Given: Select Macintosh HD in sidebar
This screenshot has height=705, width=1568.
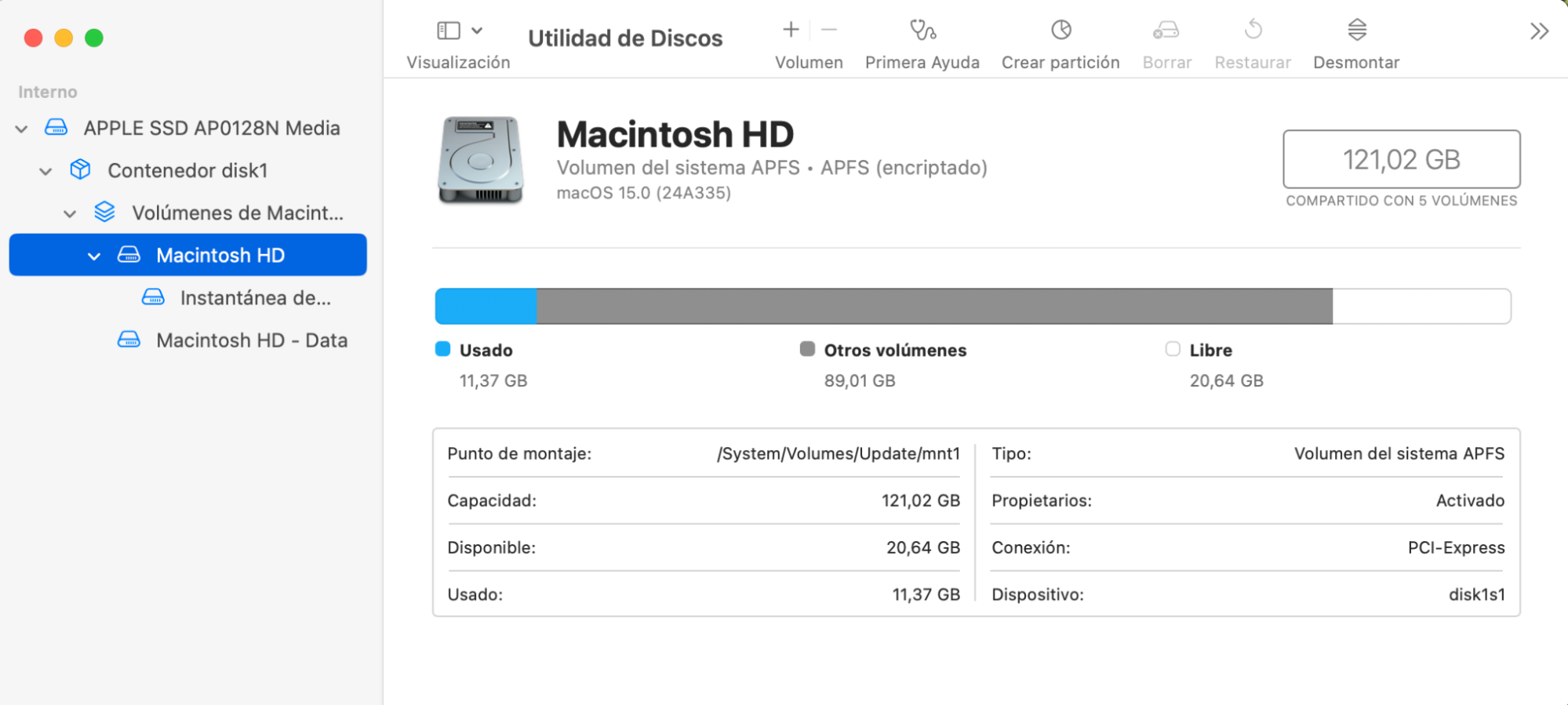Looking at the screenshot, I should [188, 255].
